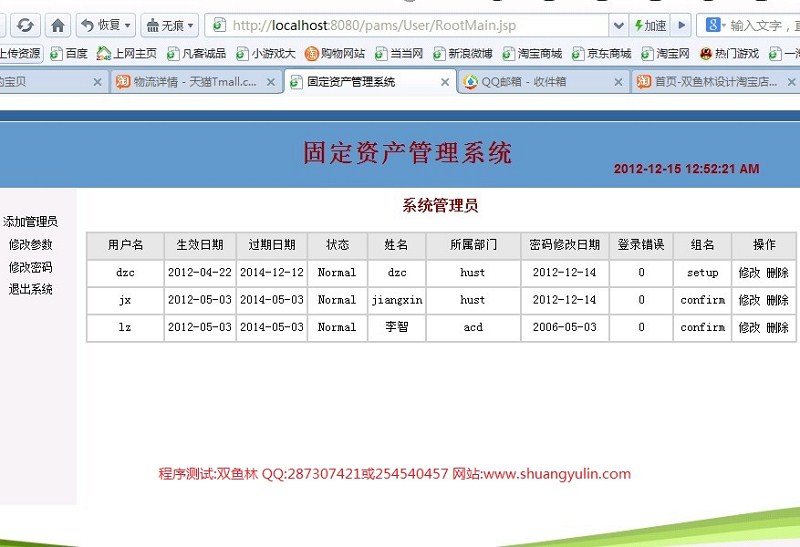Close the 物流详情 - 天猫Tmall tab
800x547 pixels.
(271, 82)
